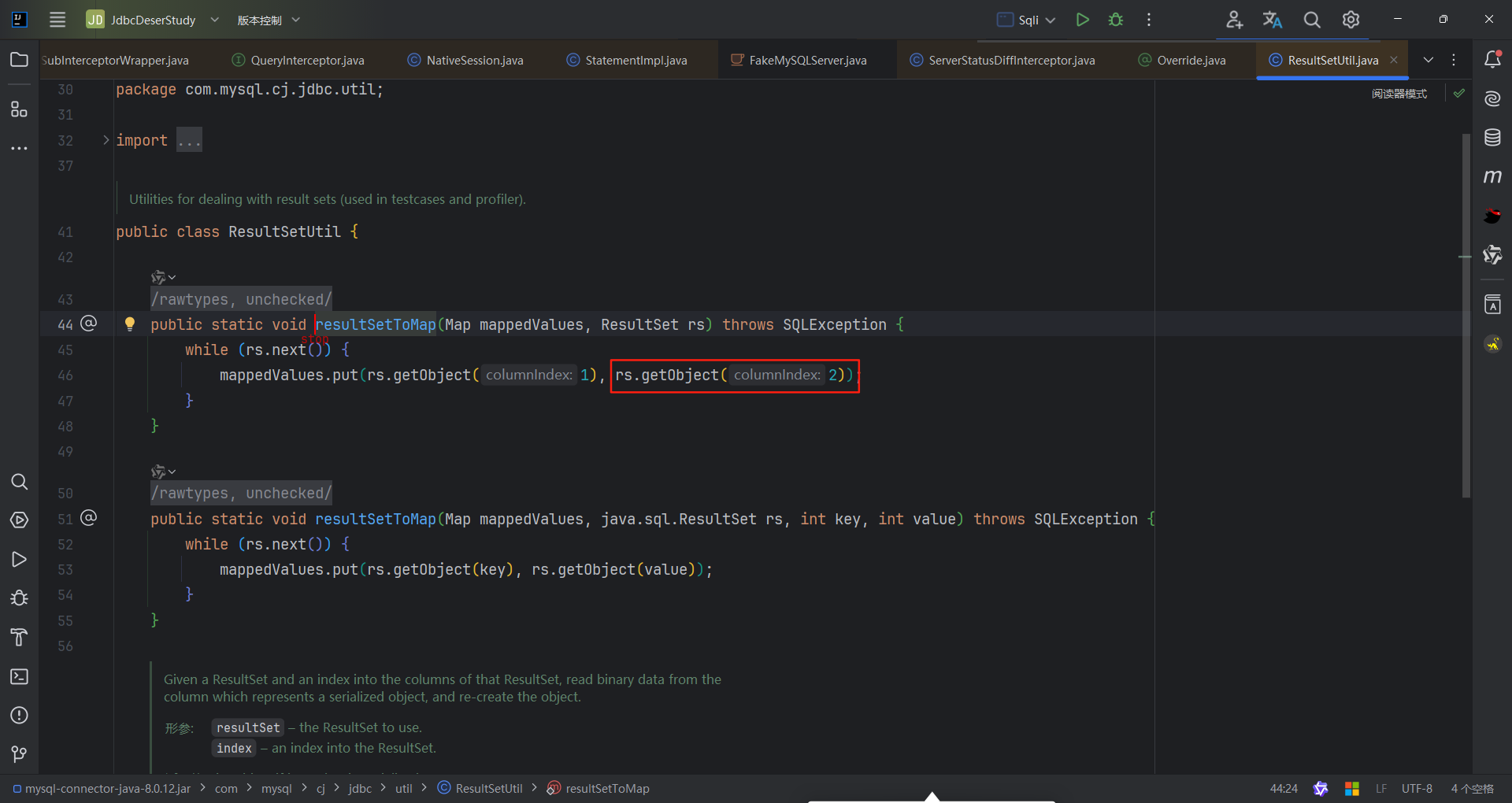The image size is (1512, 803).
Task: Open Search Everywhere magnifier
Action: (1312, 20)
